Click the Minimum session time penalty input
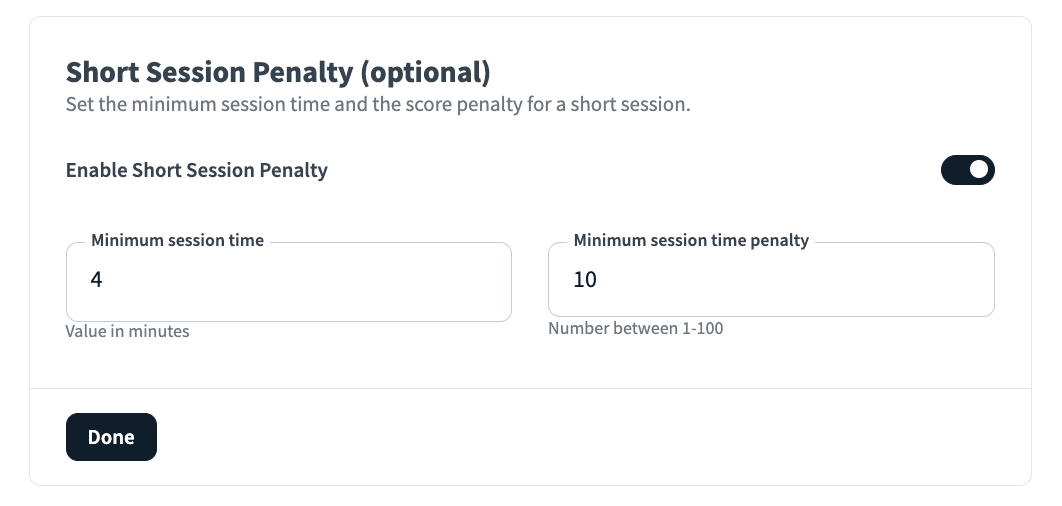Image resolution: width=1062 pixels, height=506 pixels. 770,280
